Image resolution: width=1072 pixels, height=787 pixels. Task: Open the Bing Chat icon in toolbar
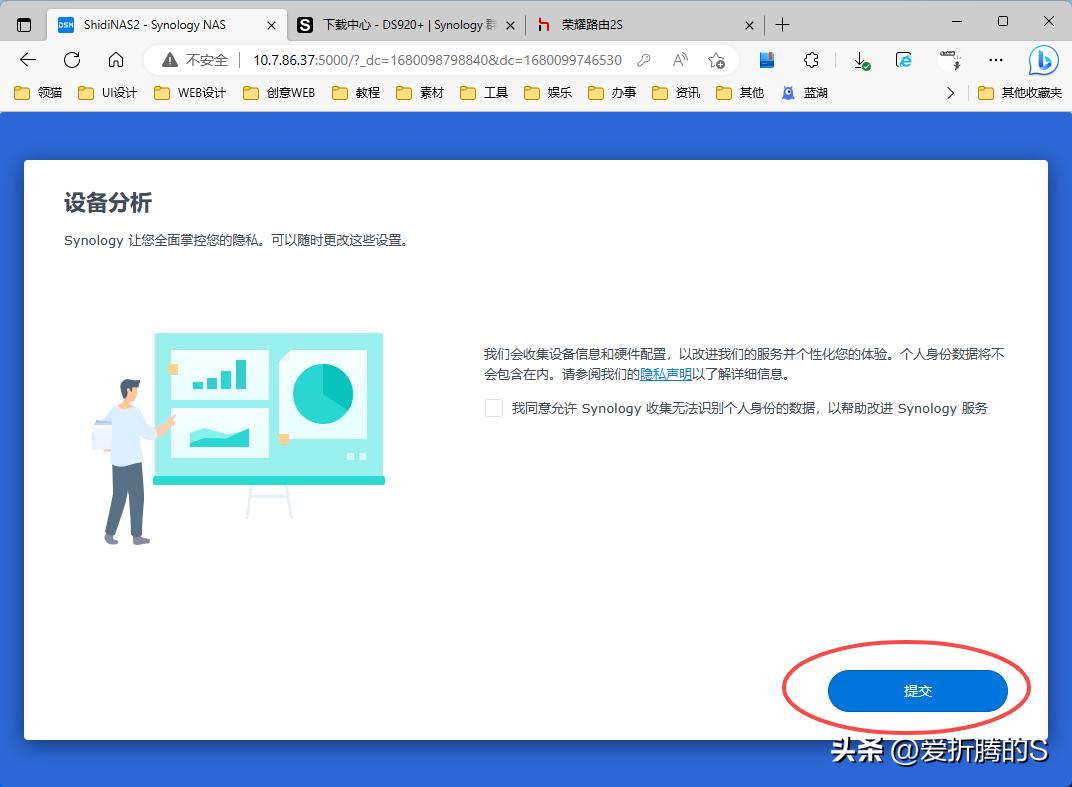1042,61
